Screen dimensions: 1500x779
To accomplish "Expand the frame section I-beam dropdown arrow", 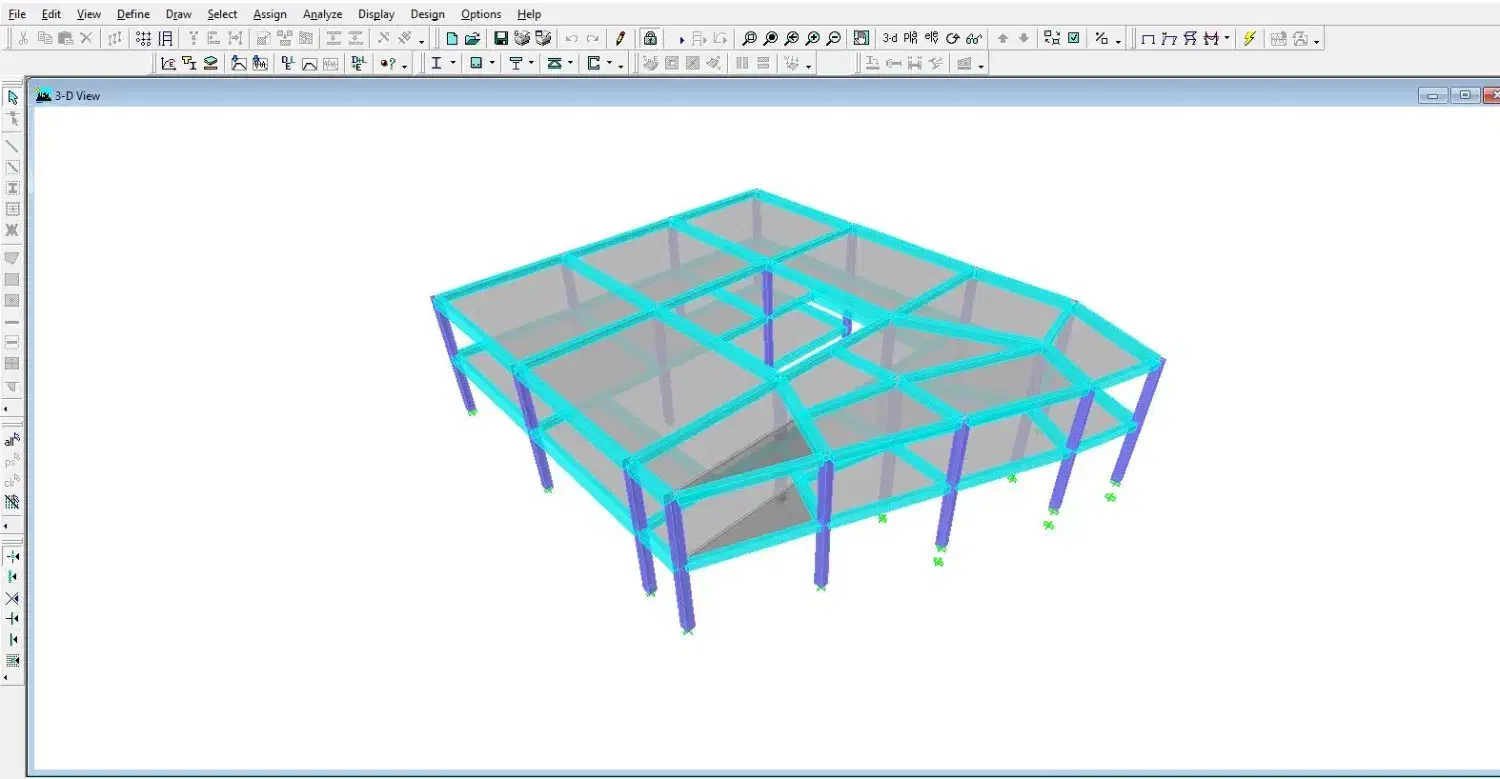I will (x=453, y=64).
